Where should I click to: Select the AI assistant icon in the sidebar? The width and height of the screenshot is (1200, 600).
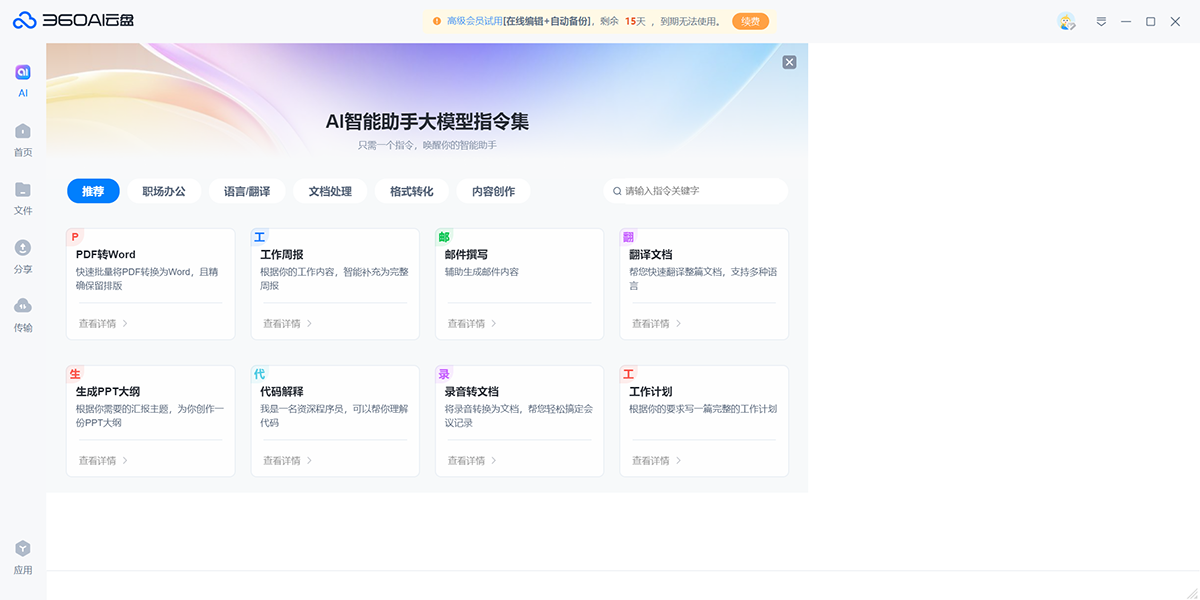tap(22, 73)
